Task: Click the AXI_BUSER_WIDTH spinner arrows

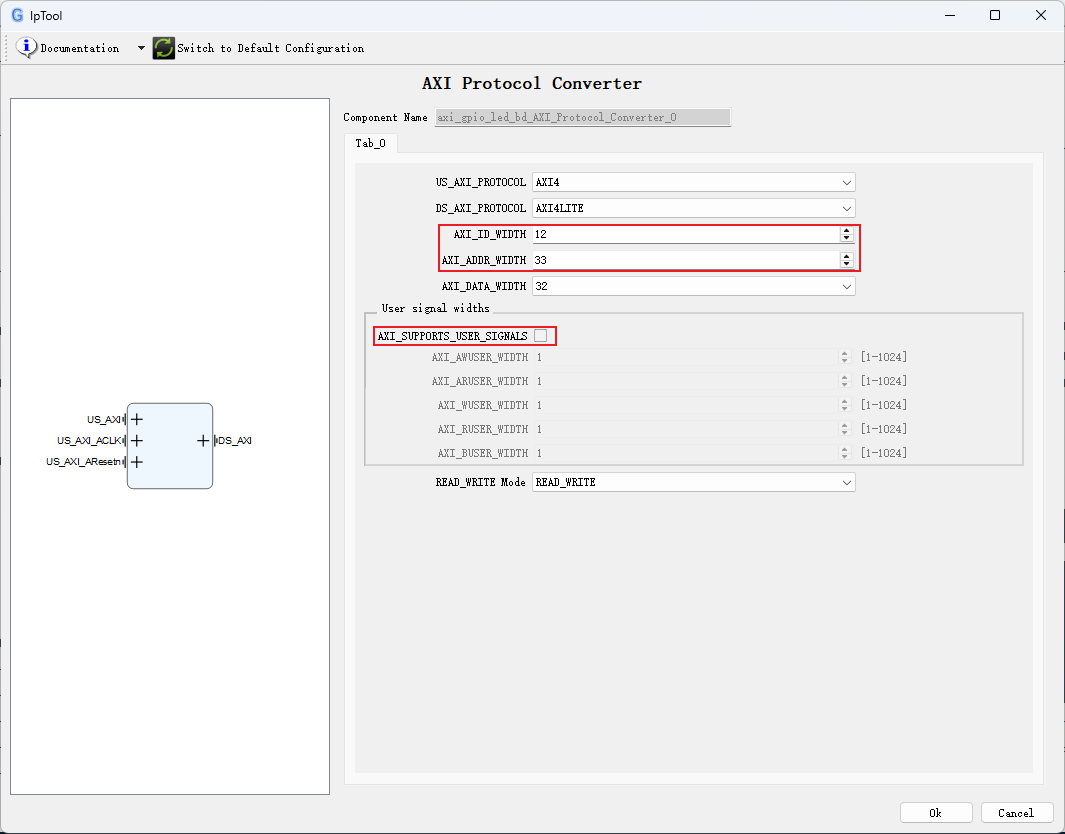Action: tap(844, 453)
